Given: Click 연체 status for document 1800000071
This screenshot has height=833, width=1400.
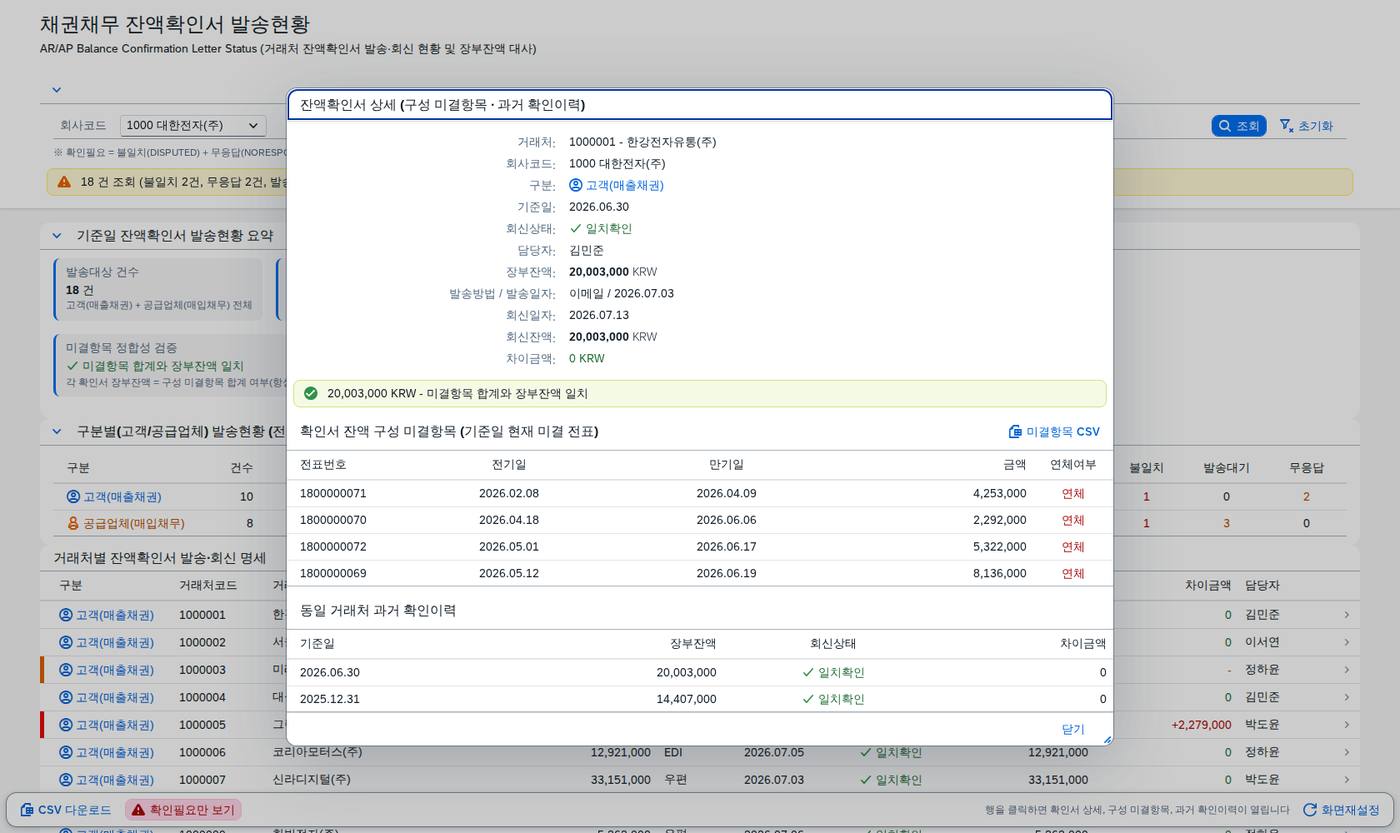Looking at the screenshot, I should 1073,493.
